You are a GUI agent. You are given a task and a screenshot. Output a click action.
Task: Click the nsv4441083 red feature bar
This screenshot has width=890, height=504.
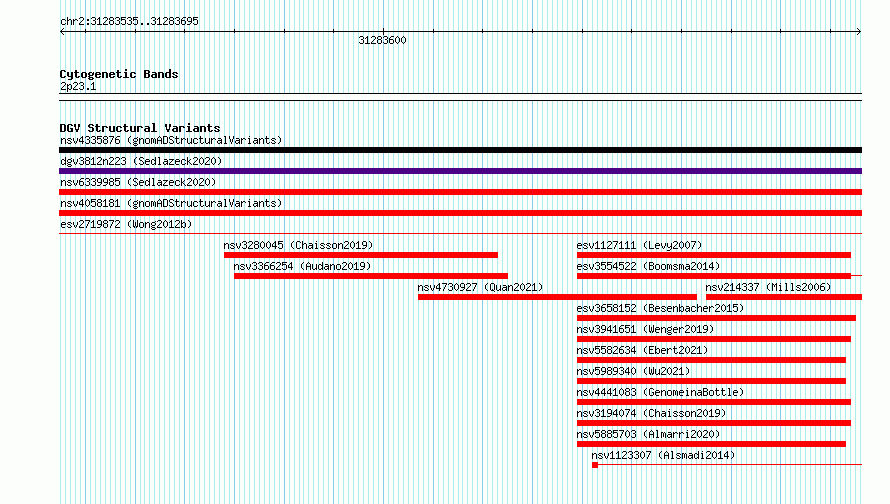pyautogui.click(x=714, y=402)
